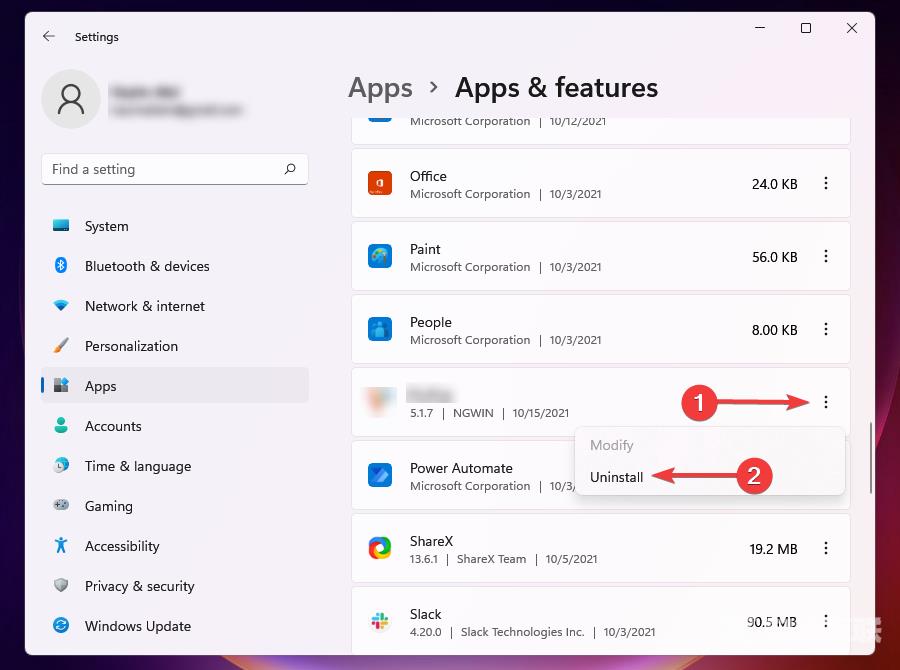Viewport: 900px width, 670px height.
Task: Click the Paint app icon
Action: click(380, 257)
